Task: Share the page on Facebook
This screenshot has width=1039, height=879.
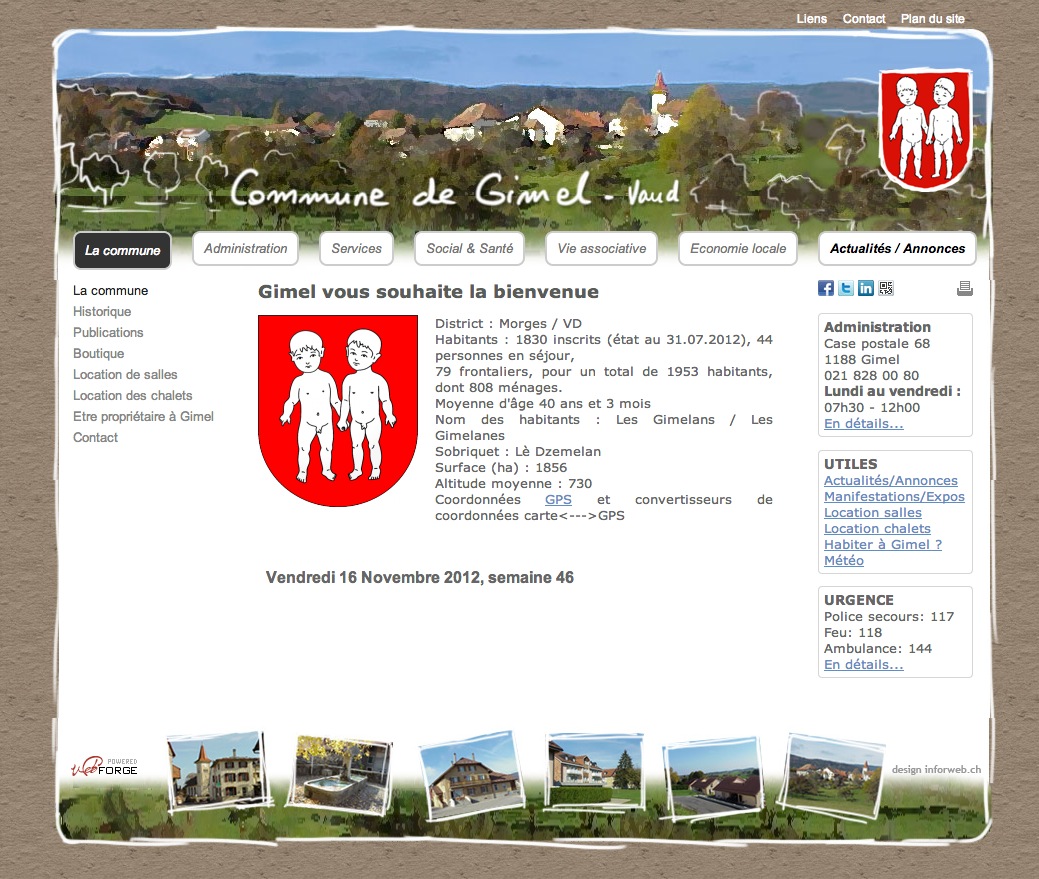Action: (824, 287)
